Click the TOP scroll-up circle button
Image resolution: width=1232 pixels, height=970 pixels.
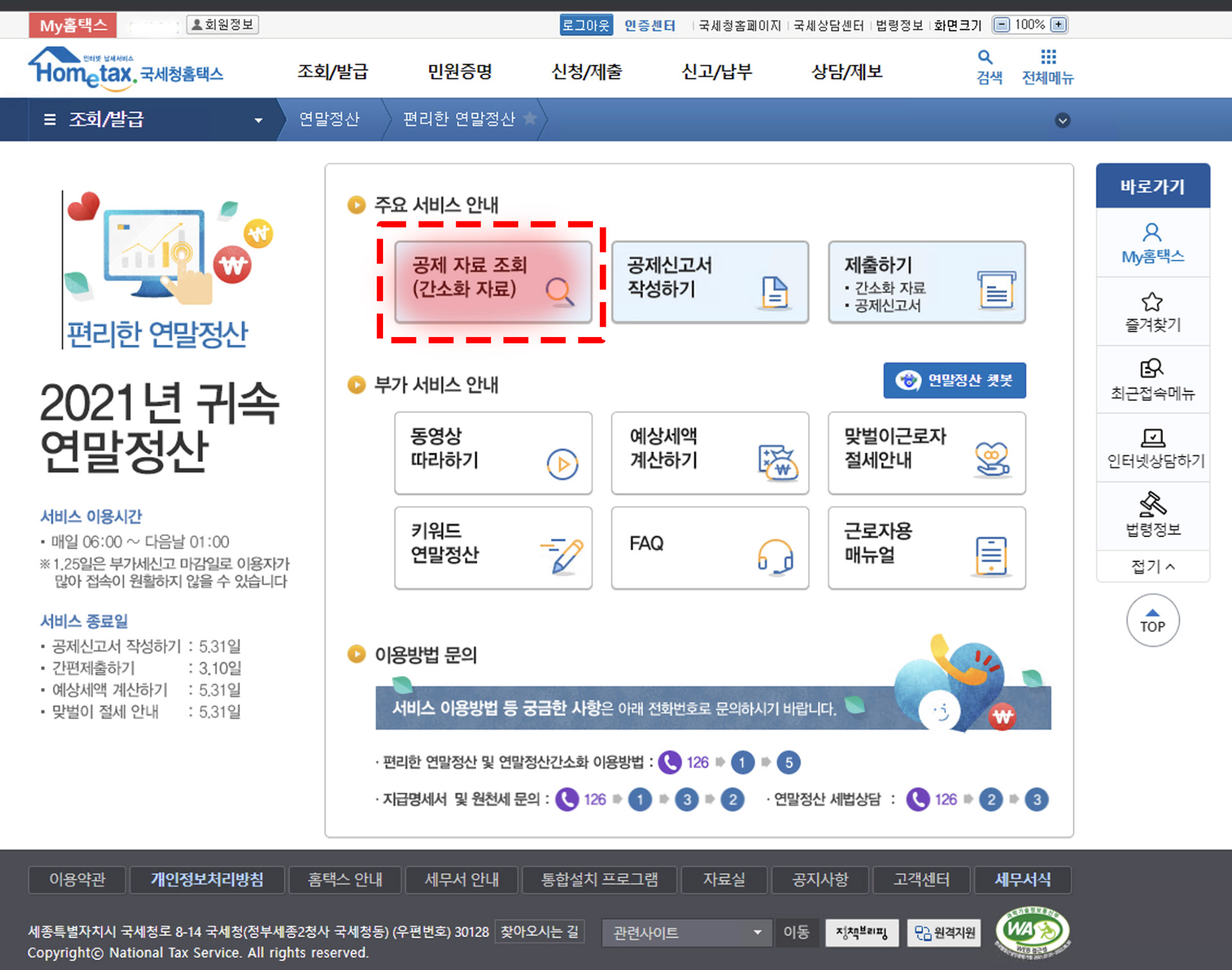click(1152, 620)
